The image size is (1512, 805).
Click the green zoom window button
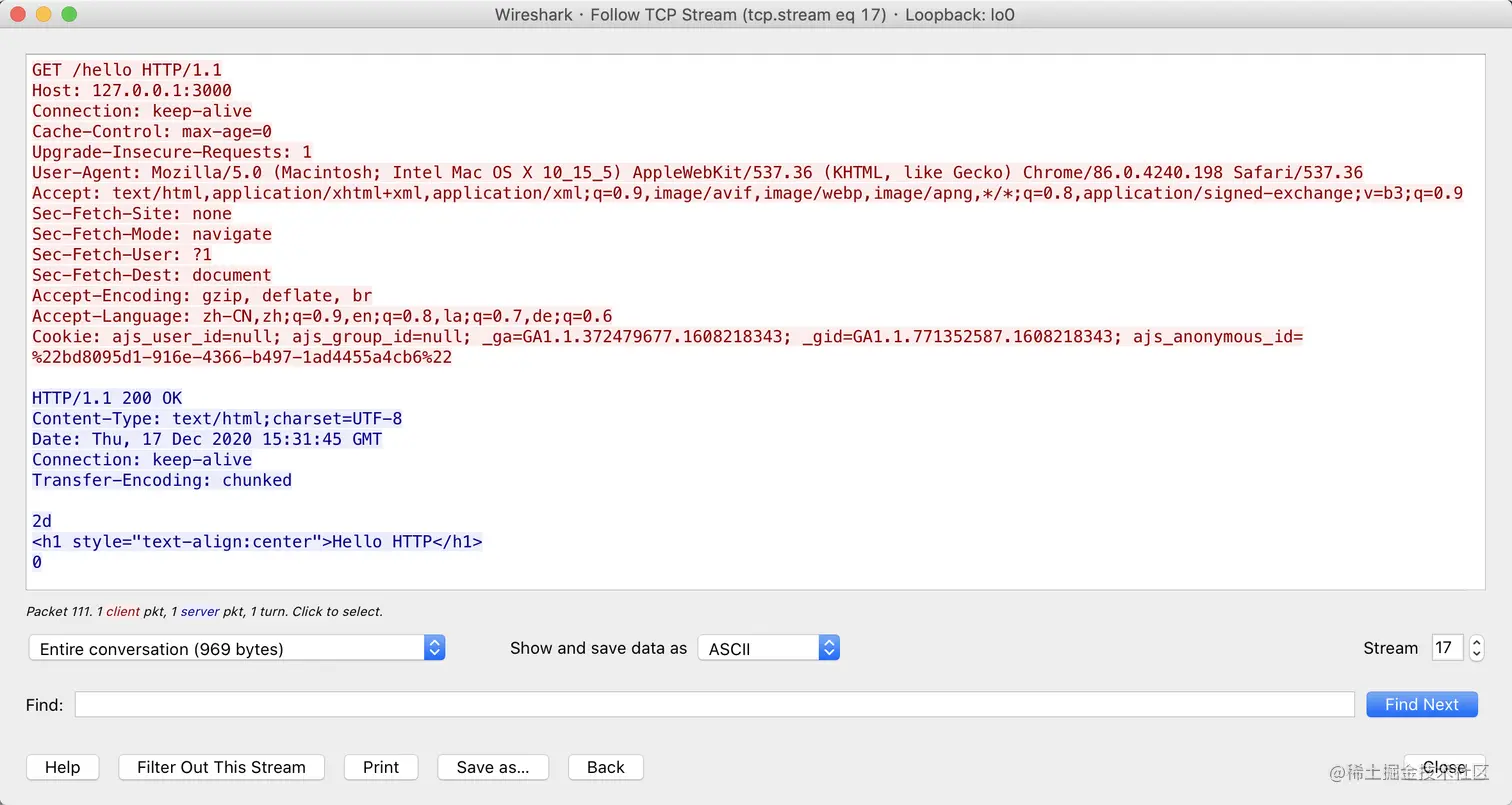pyautogui.click(x=69, y=15)
